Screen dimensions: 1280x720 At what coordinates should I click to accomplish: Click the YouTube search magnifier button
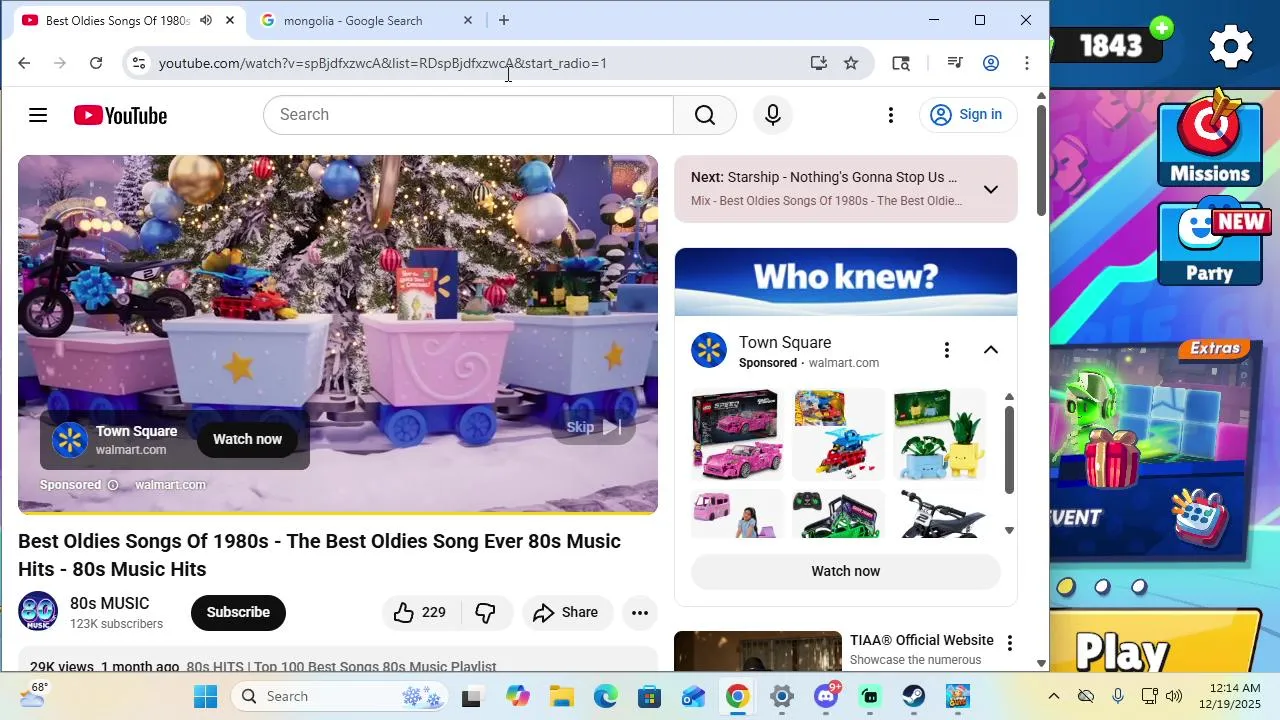(705, 115)
